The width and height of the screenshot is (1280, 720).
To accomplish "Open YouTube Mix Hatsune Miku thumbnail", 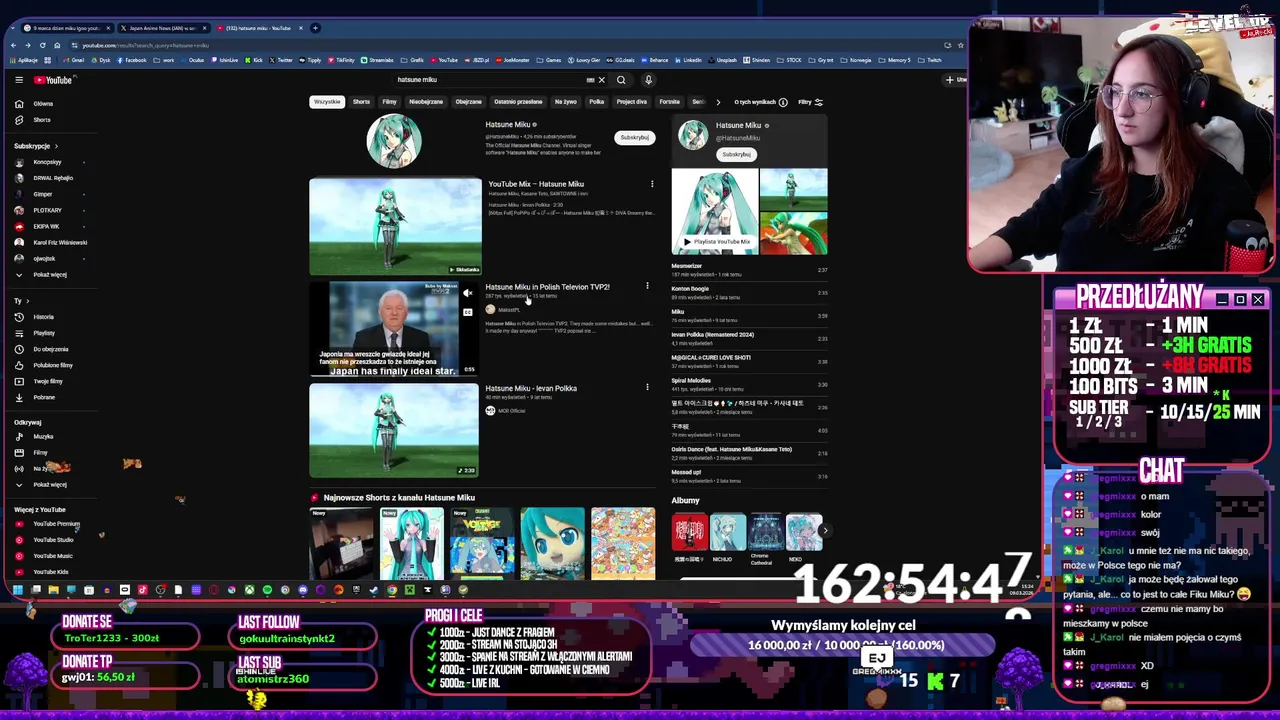I will pos(396,227).
